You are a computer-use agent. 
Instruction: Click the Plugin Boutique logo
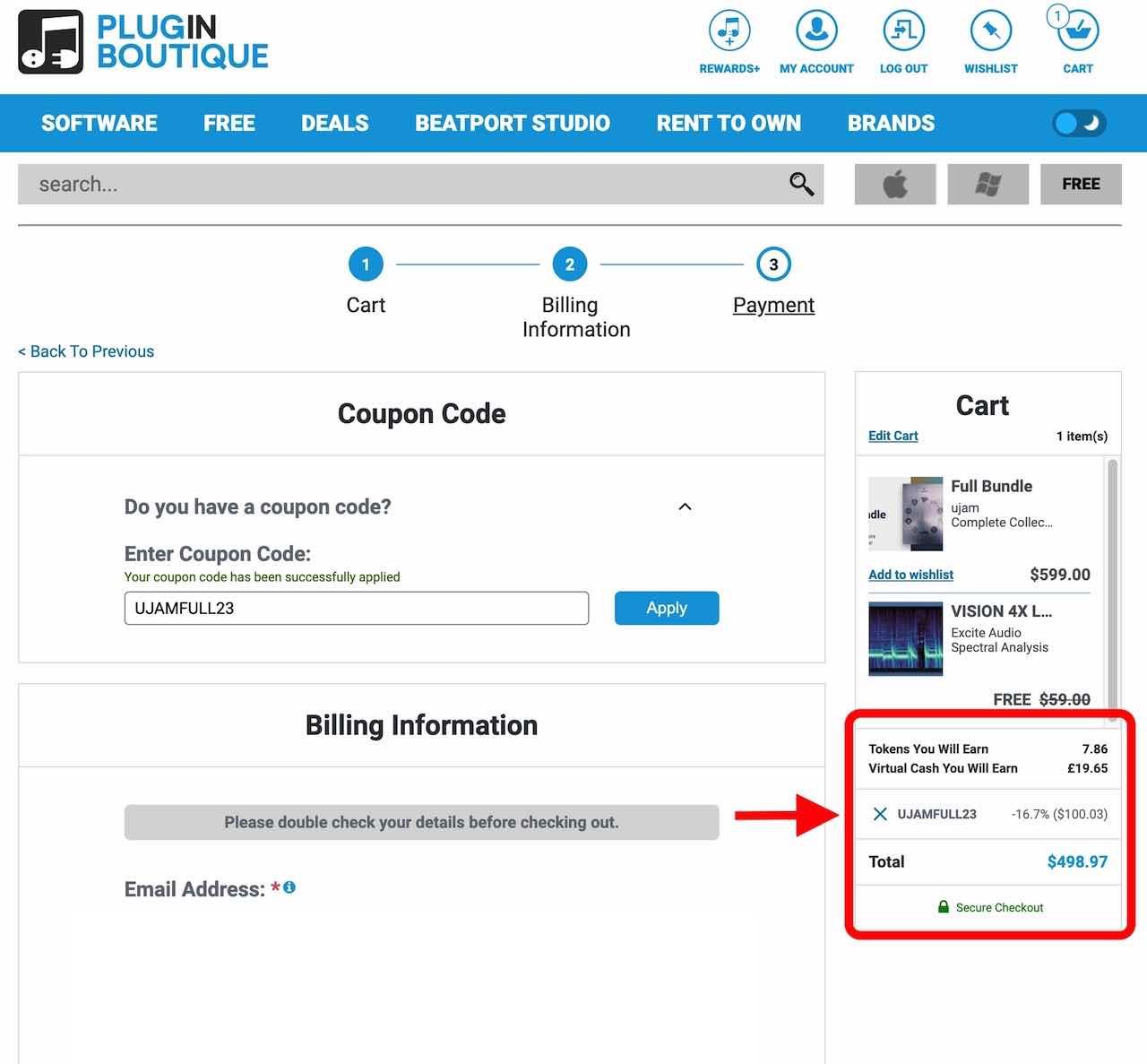143,42
